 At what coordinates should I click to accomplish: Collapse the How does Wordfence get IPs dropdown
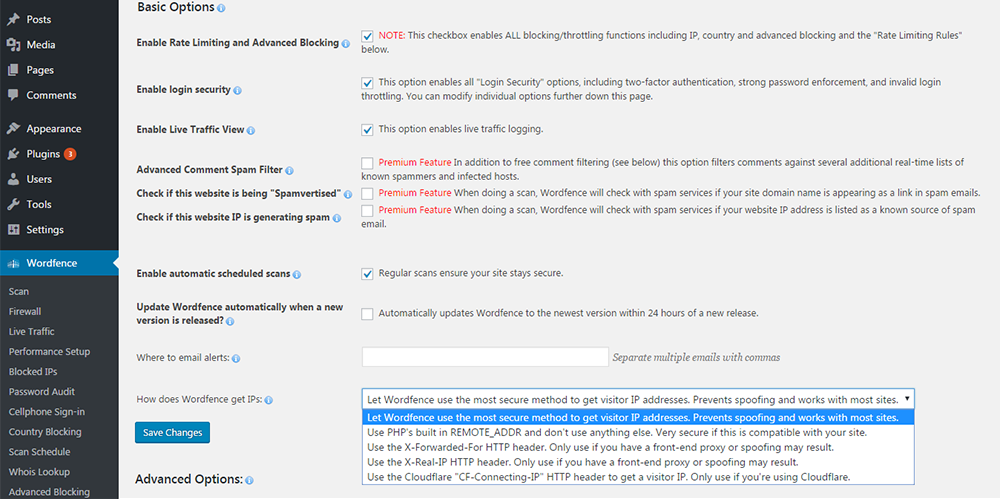(638, 399)
